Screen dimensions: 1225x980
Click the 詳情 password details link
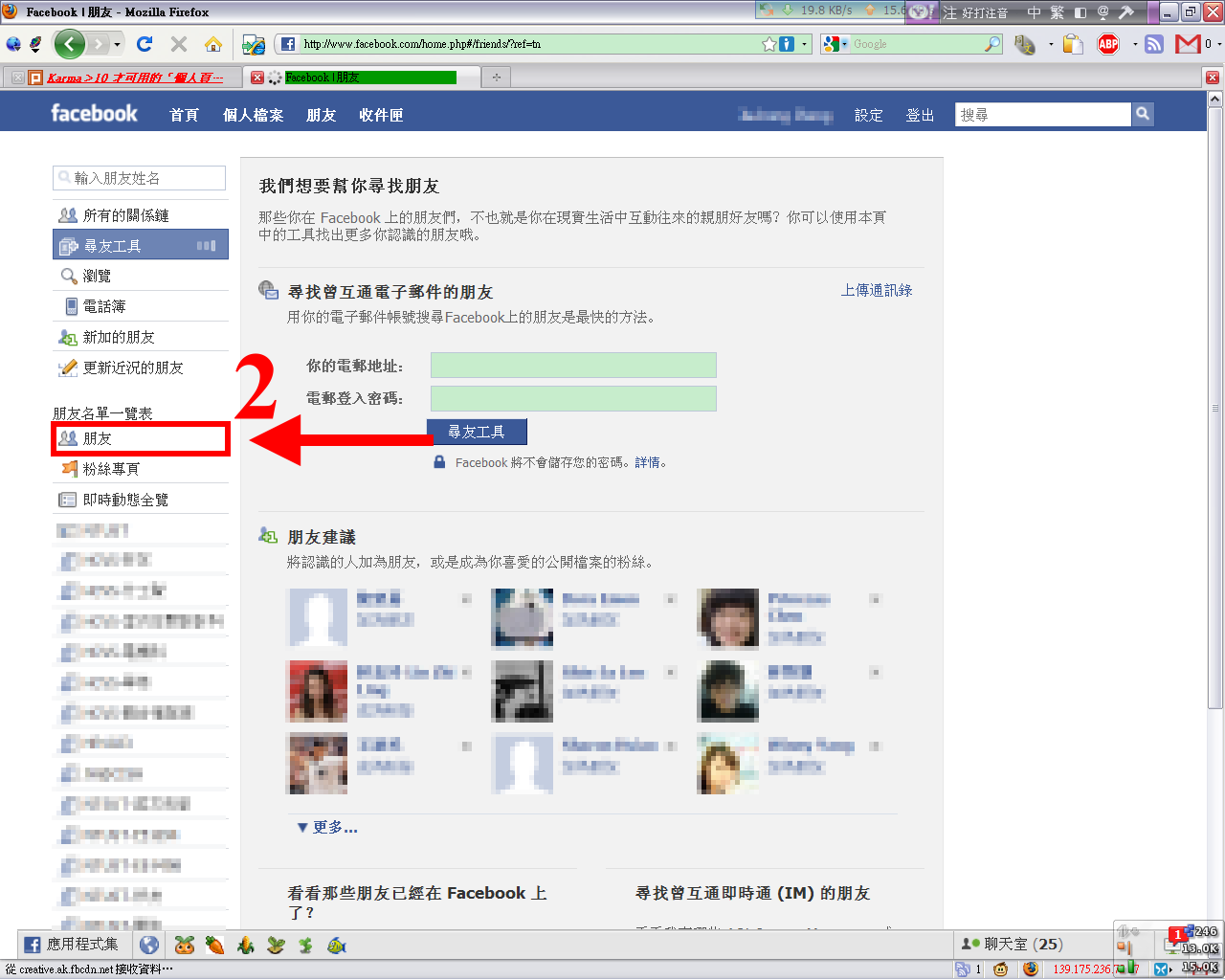tap(647, 462)
